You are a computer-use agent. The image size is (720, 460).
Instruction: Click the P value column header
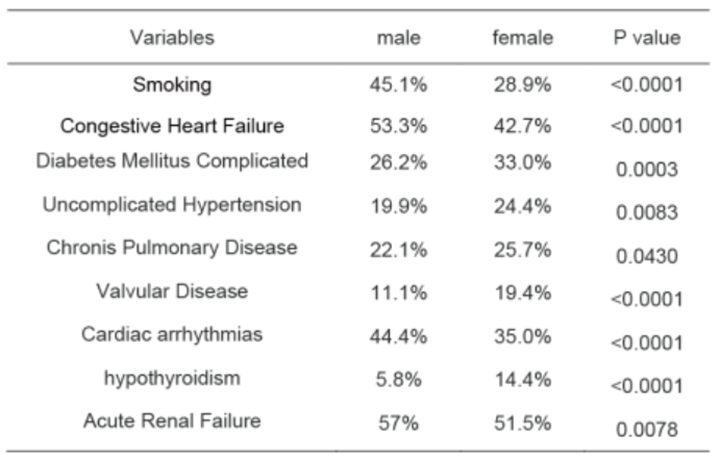pyautogui.click(x=647, y=38)
